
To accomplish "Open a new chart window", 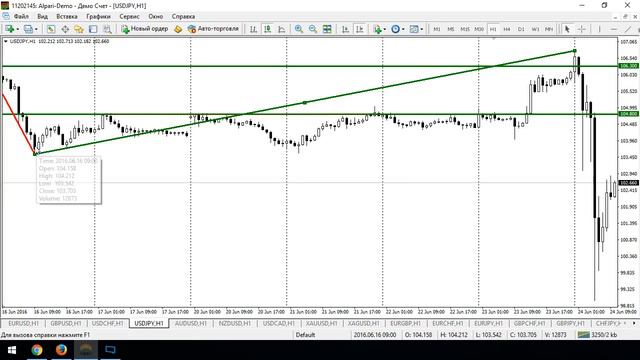I will pos(9,29).
